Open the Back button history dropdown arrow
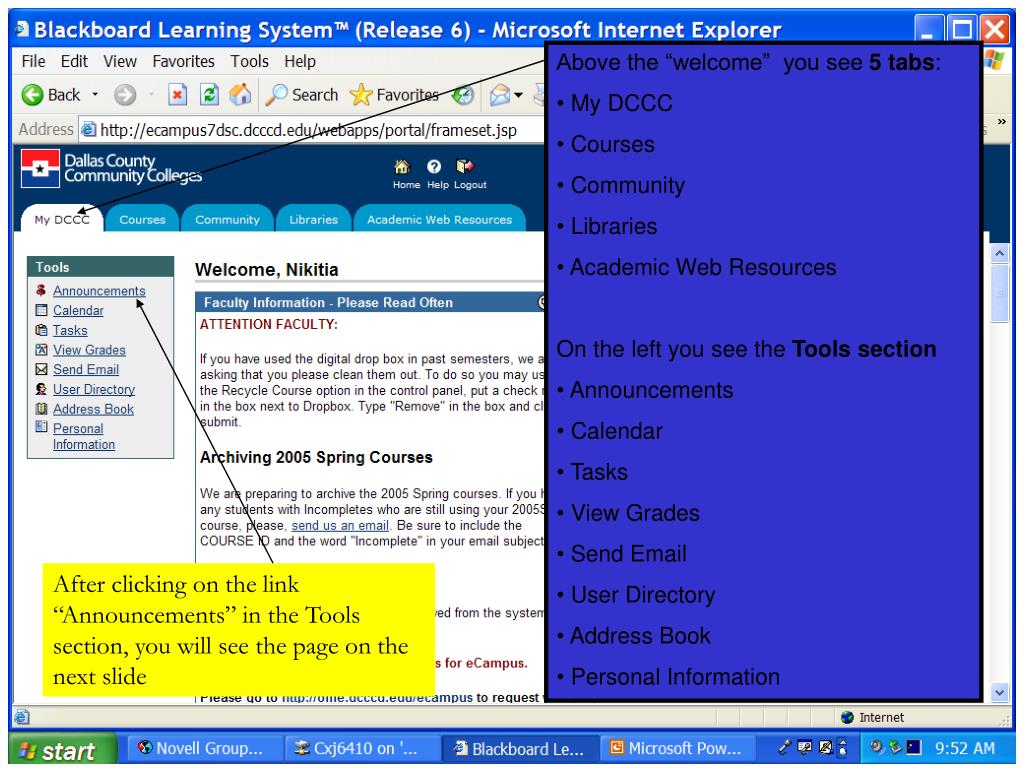Image resolution: width=1024 pixels, height=768 pixels. pyautogui.click(x=95, y=95)
